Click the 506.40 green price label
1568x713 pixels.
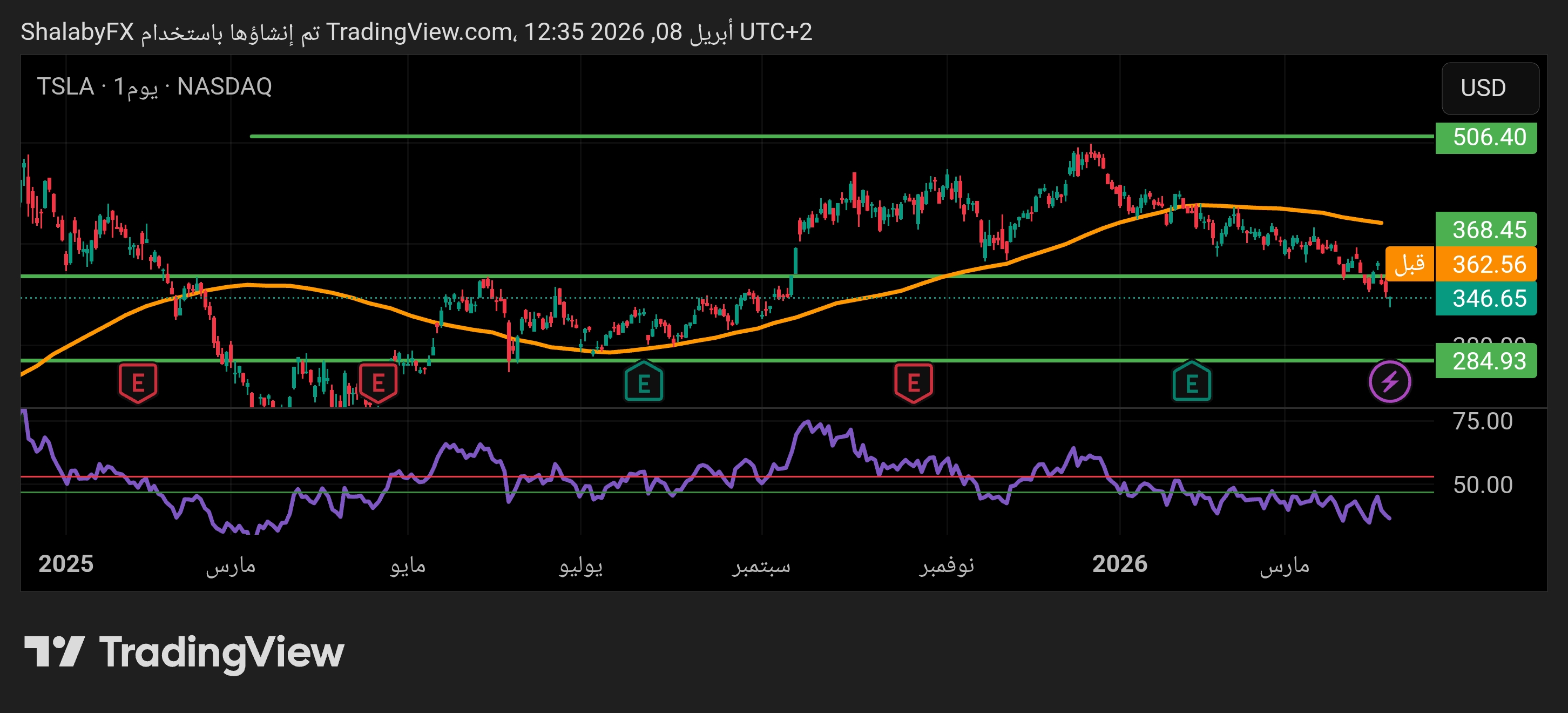(1485, 138)
